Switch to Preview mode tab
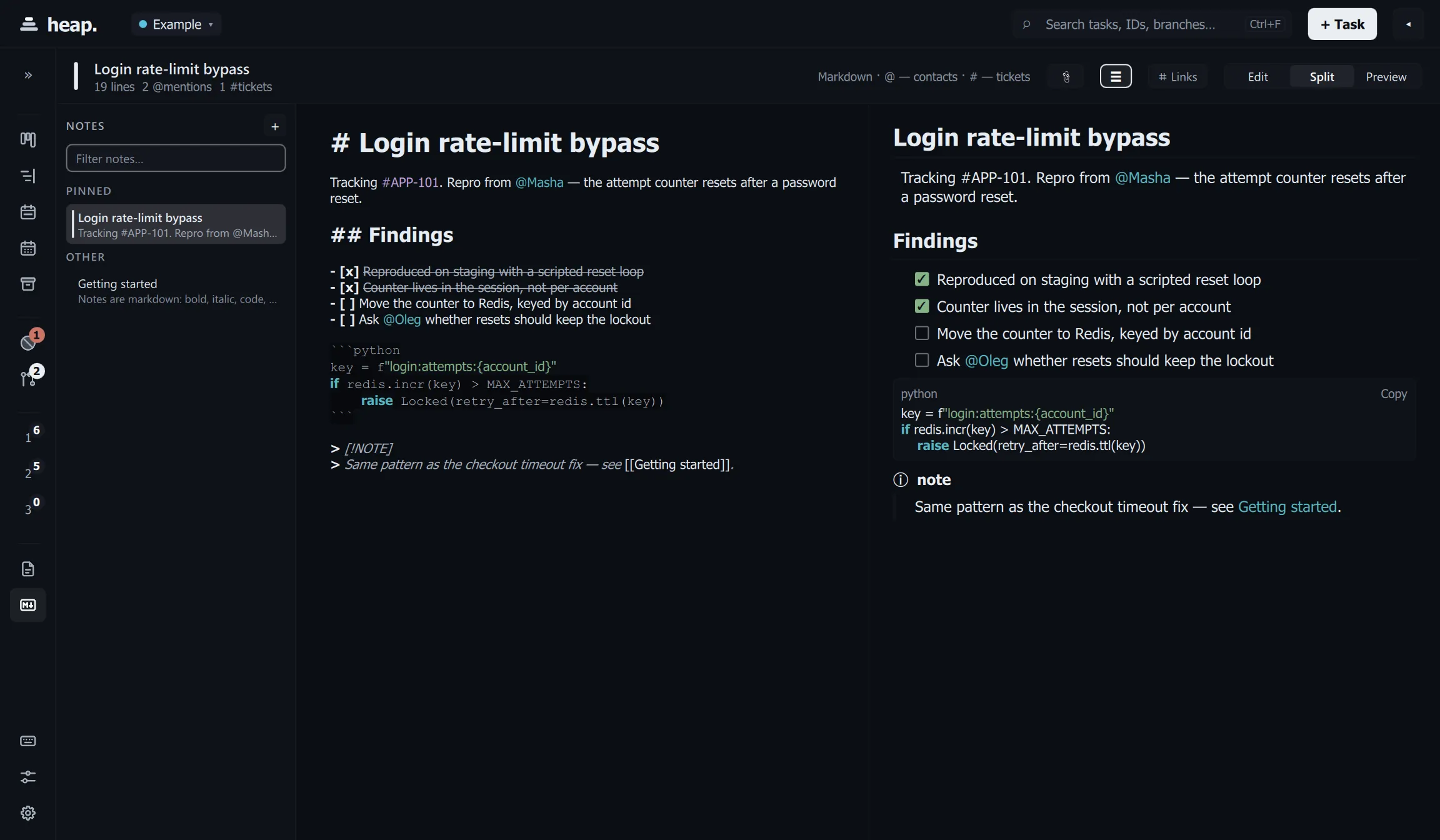Image resolution: width=1440 pixels, height=840 pixels. pyautogui.click(x=1386, y=77)
